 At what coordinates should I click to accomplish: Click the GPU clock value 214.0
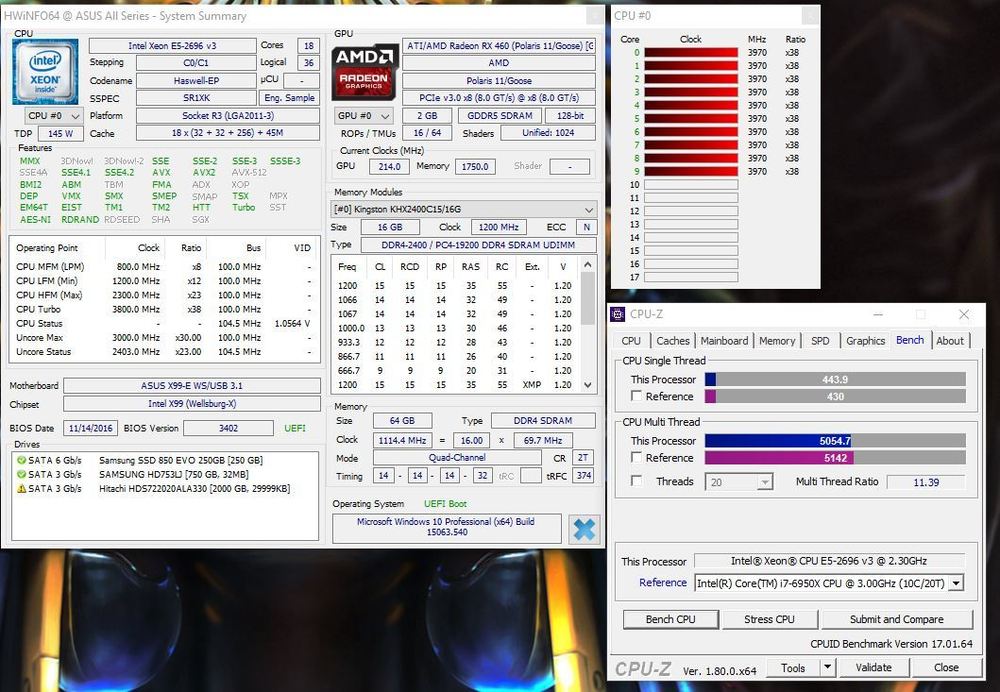(389, 166)
